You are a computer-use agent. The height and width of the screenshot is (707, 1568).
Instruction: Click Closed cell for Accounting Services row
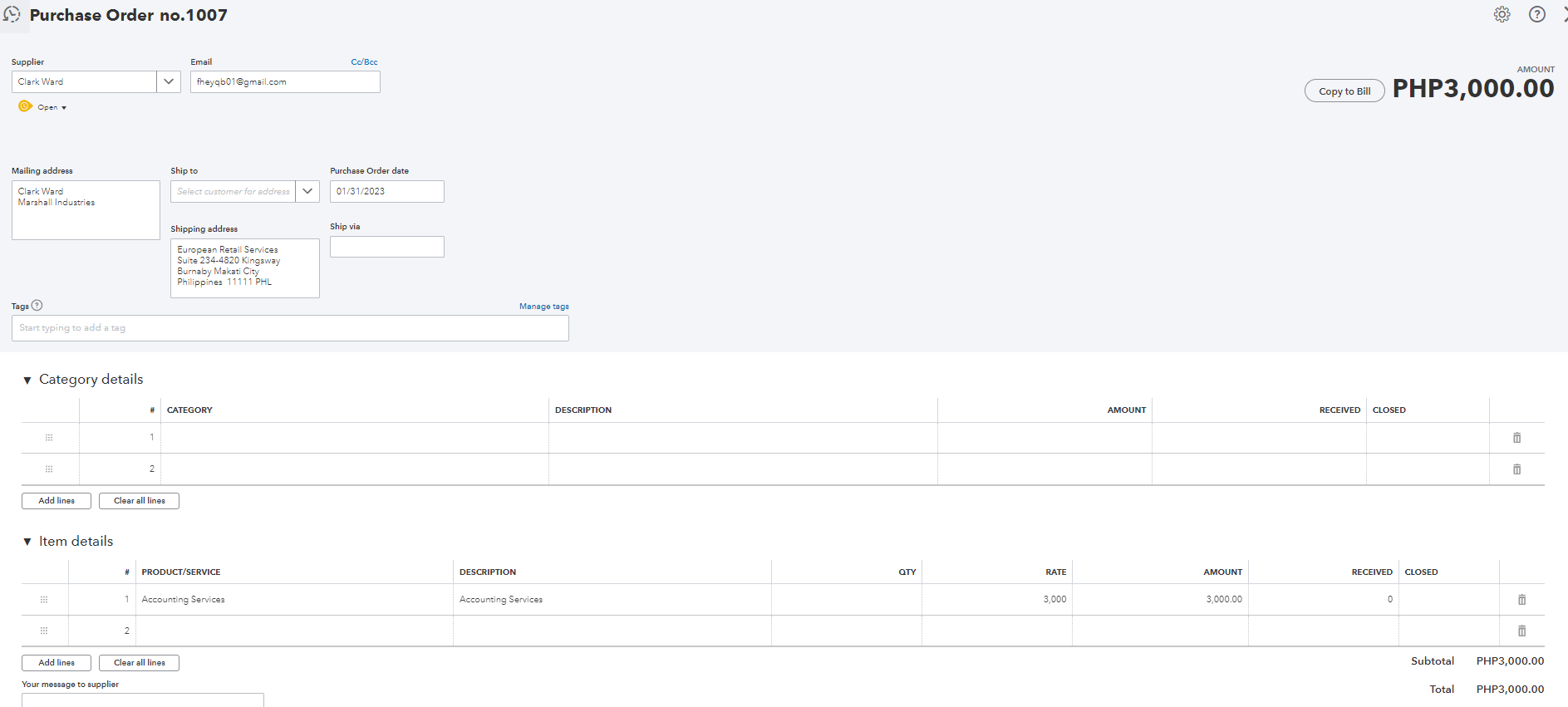pyautogui.click(x=1449, y=600)
